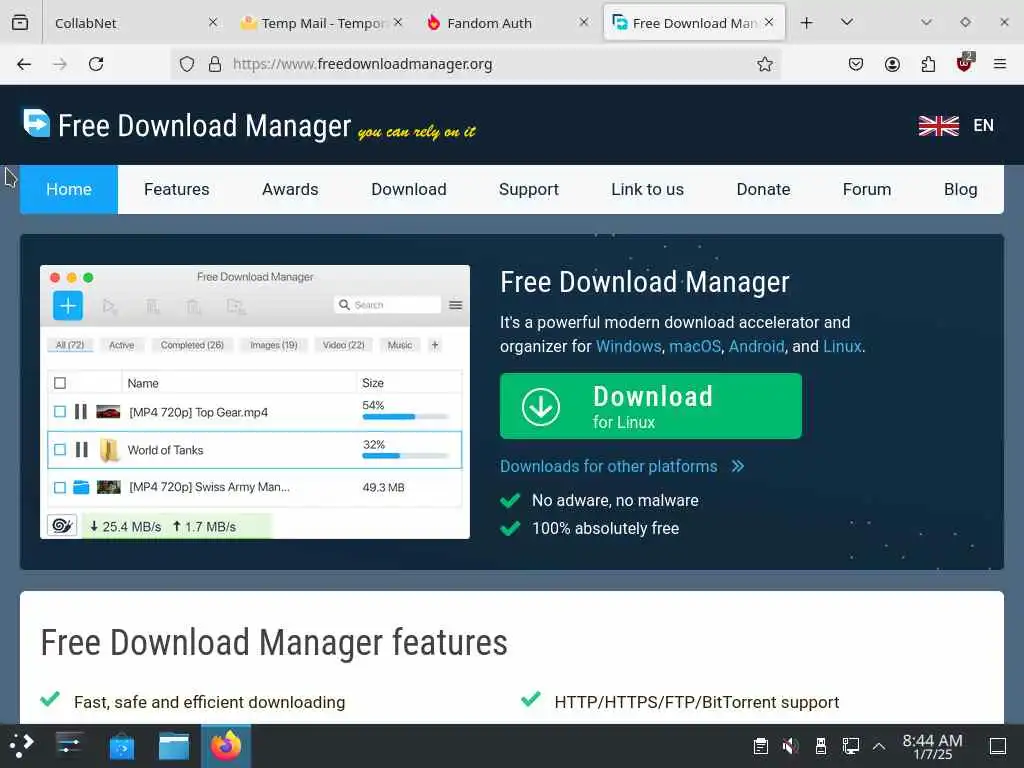
Task: Click the Show Desktop icon in taskbar
Action: click(x=998, y=746)
